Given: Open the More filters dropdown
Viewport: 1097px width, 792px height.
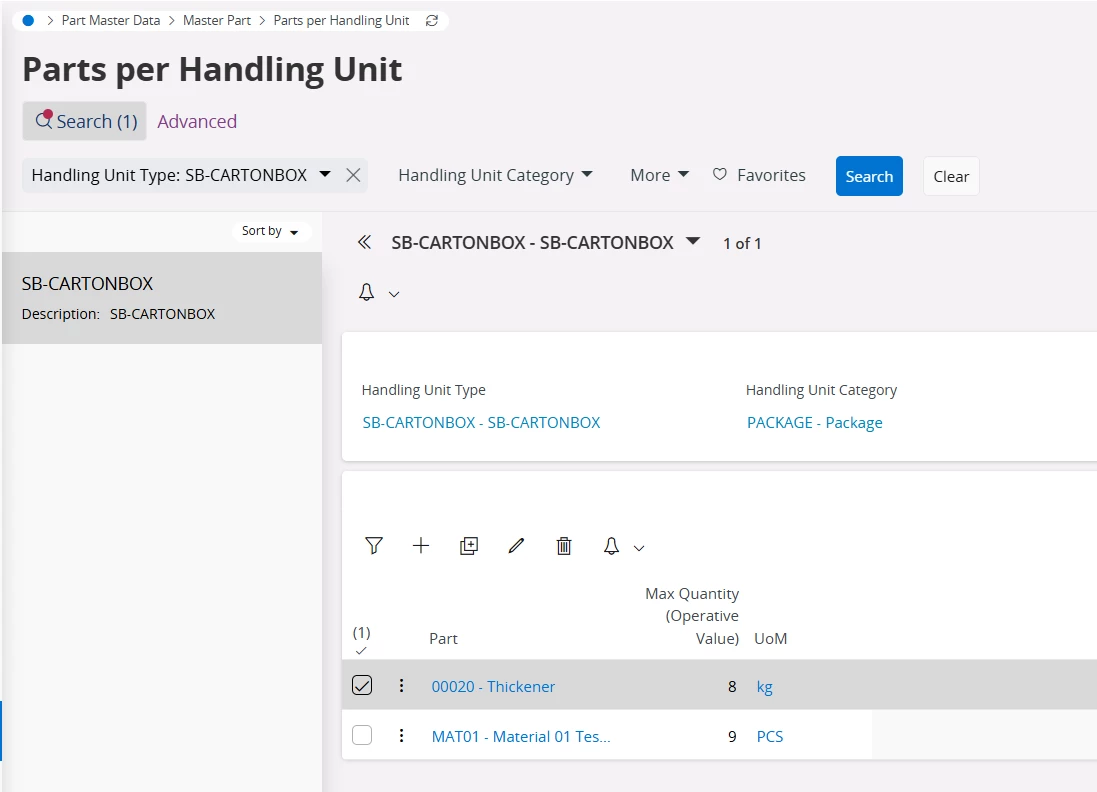Looking at the screenshot, I should (660, 175).
